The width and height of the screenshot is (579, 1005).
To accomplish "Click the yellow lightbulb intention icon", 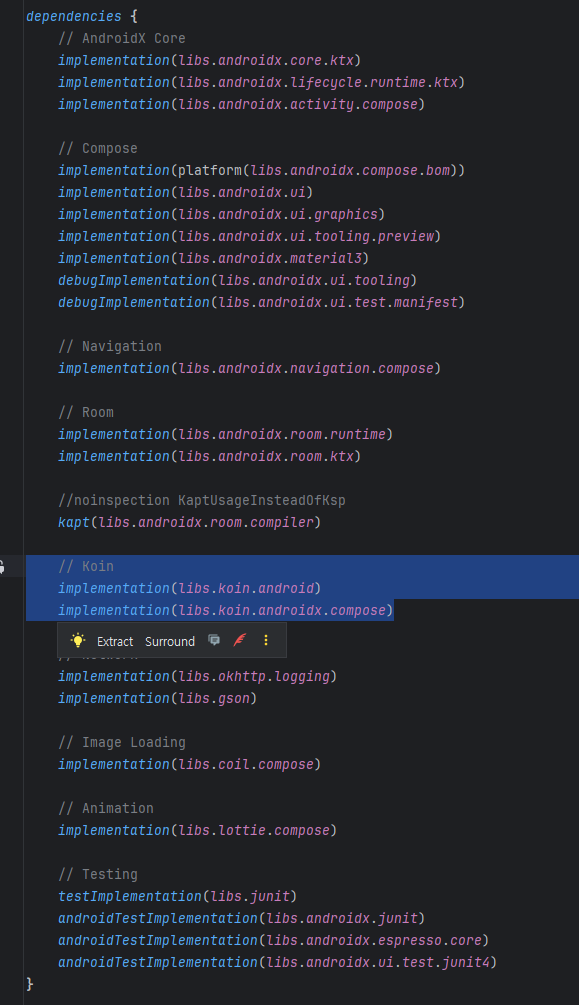I will coord(78,641).
